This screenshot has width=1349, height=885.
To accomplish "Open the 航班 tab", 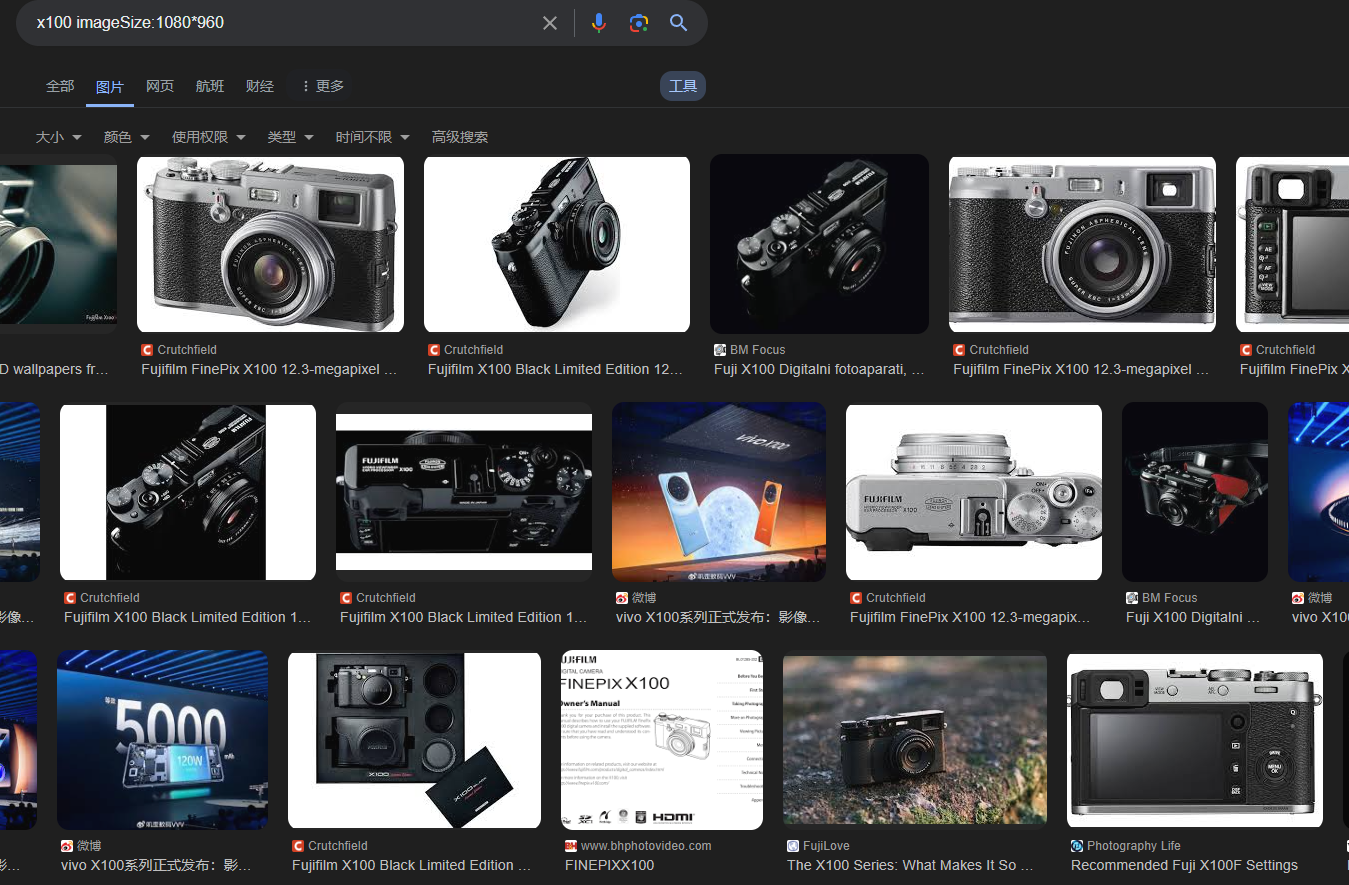I will 210,86.
